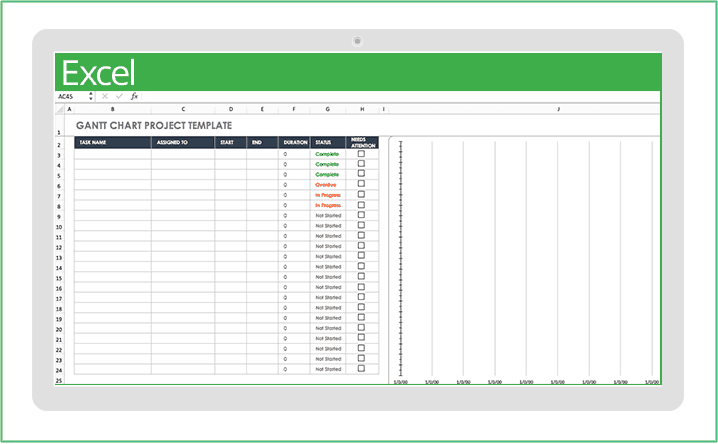Select the column B header
This screenshot has width=718, height=444.
point(112,108)
